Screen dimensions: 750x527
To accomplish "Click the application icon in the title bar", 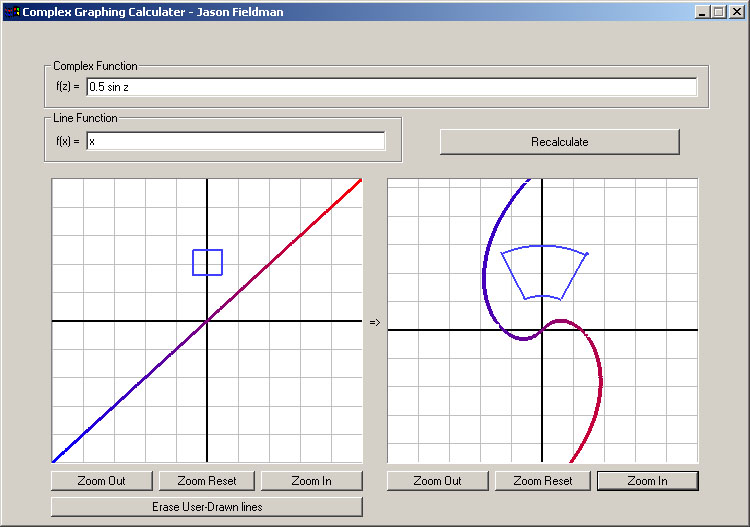I will coord(11,11).
